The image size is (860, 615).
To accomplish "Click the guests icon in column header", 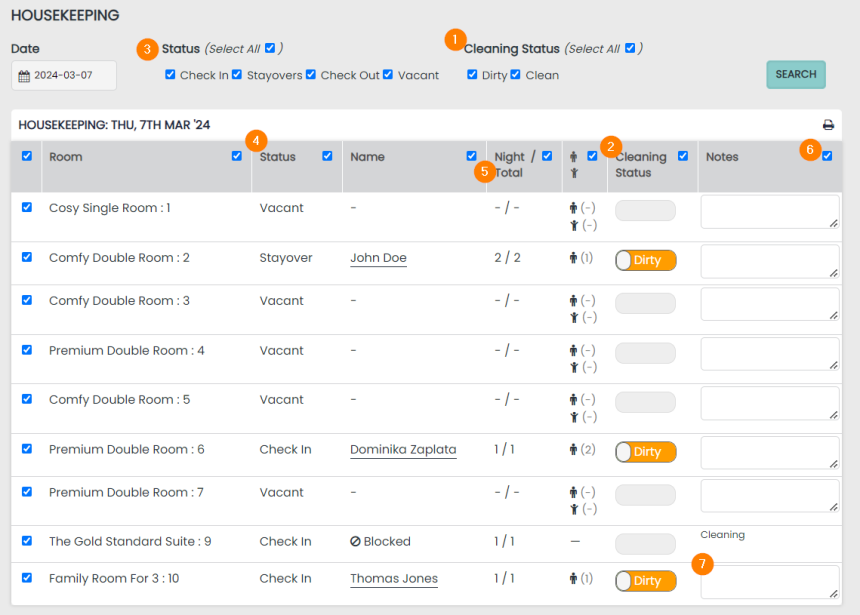I will (573, 164).
